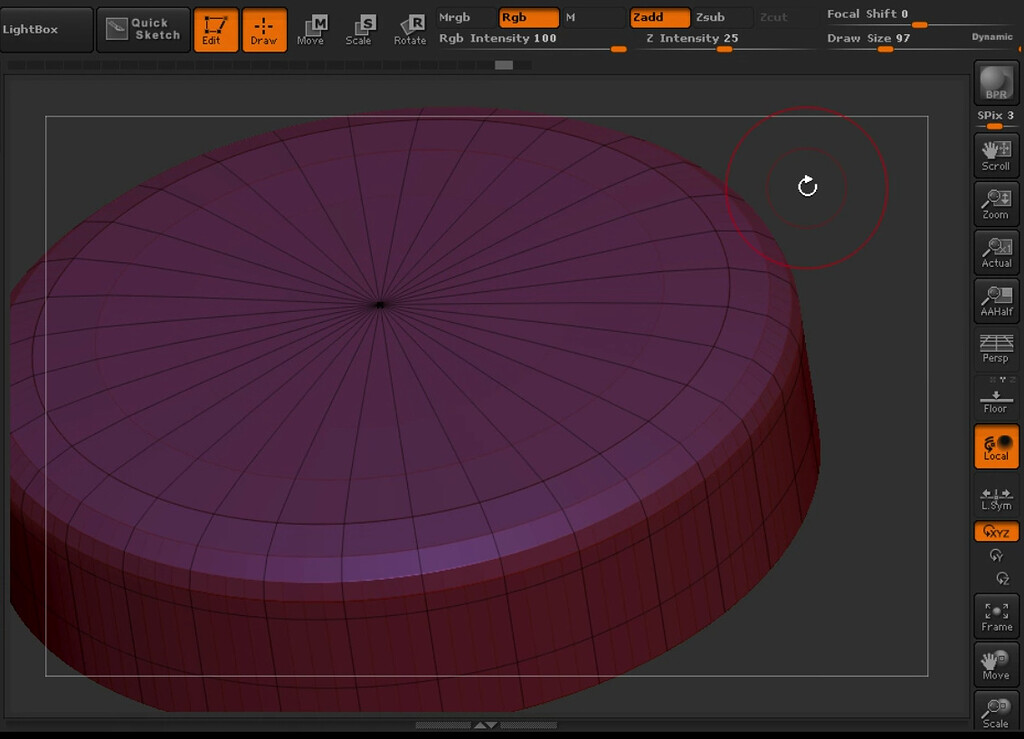Click the Frame mesh icon
Viewport: 1024px width, 739px height.
995,615
